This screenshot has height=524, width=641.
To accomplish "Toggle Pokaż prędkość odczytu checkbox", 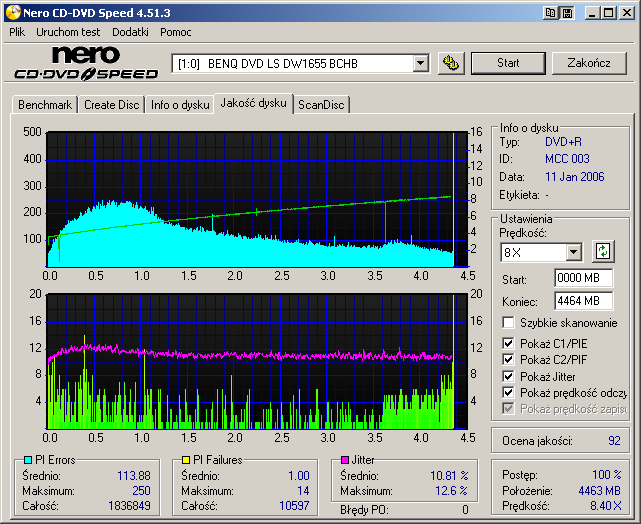I will click(x=508, y=392).
